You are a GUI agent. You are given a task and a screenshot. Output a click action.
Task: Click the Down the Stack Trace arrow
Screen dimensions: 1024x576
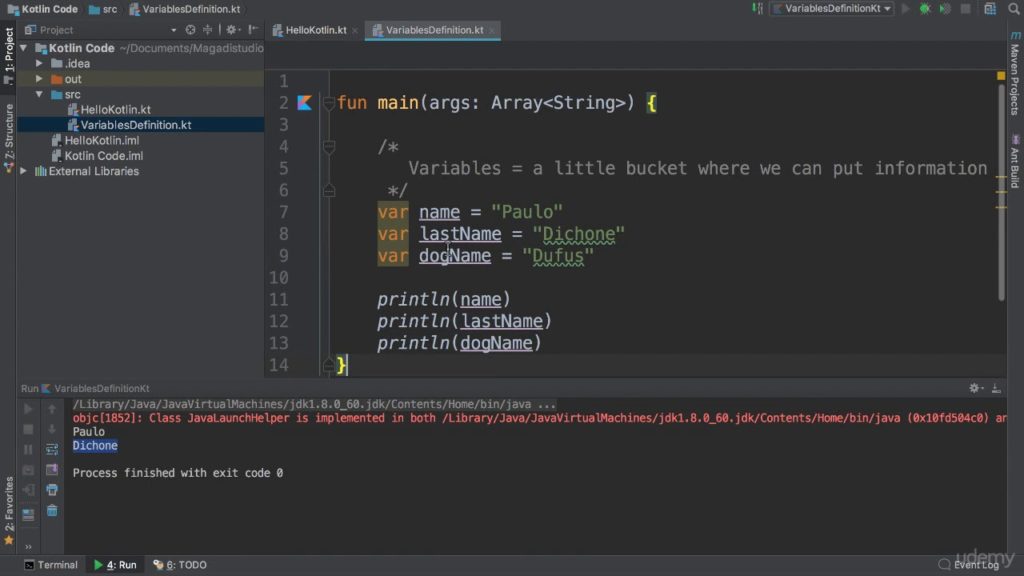(x=52, y=429)
